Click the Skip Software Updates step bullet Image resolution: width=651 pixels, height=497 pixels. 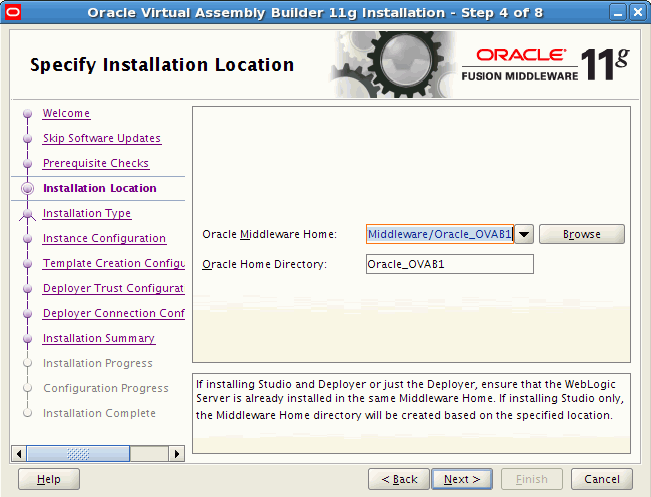pos(27,138)
